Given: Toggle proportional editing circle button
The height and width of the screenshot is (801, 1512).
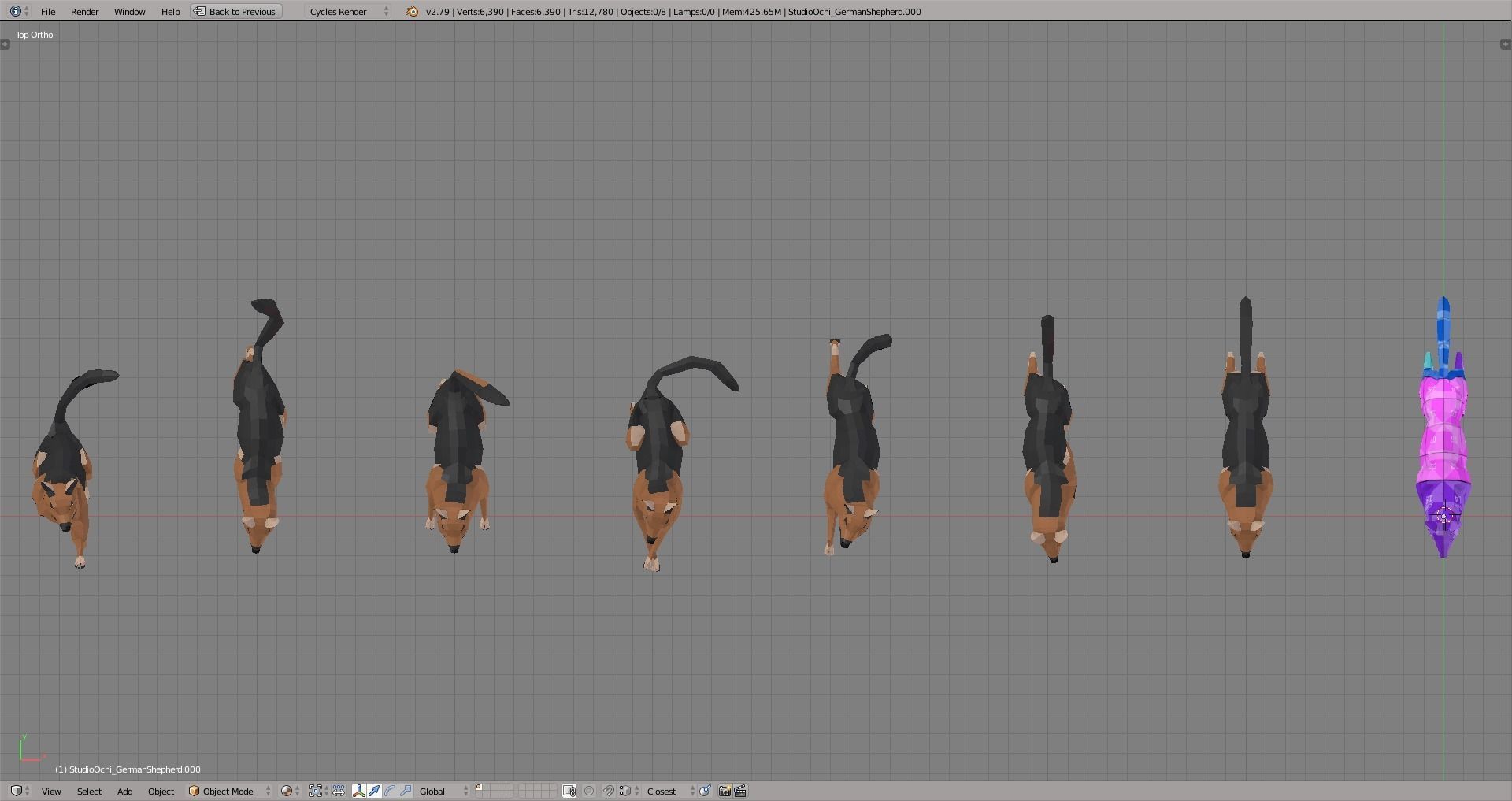Looking at the screenshot, I should coord(589,791).
